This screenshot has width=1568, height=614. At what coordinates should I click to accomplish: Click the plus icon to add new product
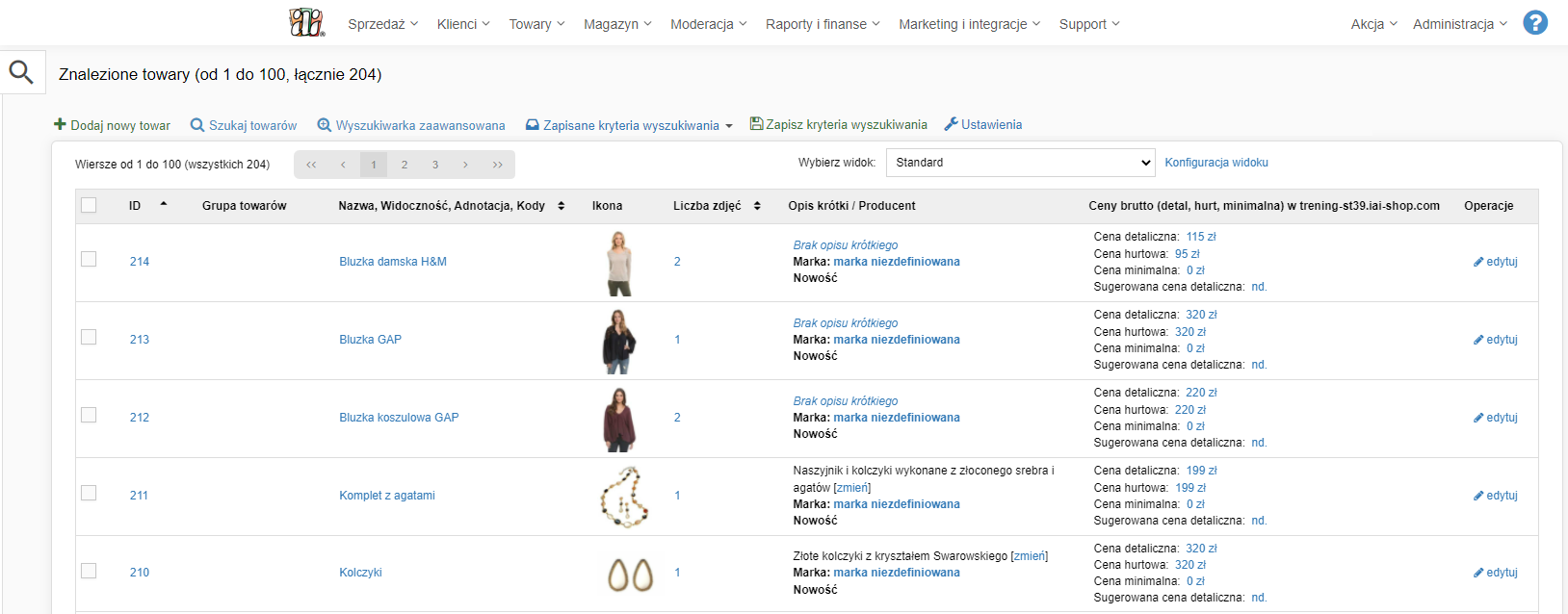pos(60,125)
